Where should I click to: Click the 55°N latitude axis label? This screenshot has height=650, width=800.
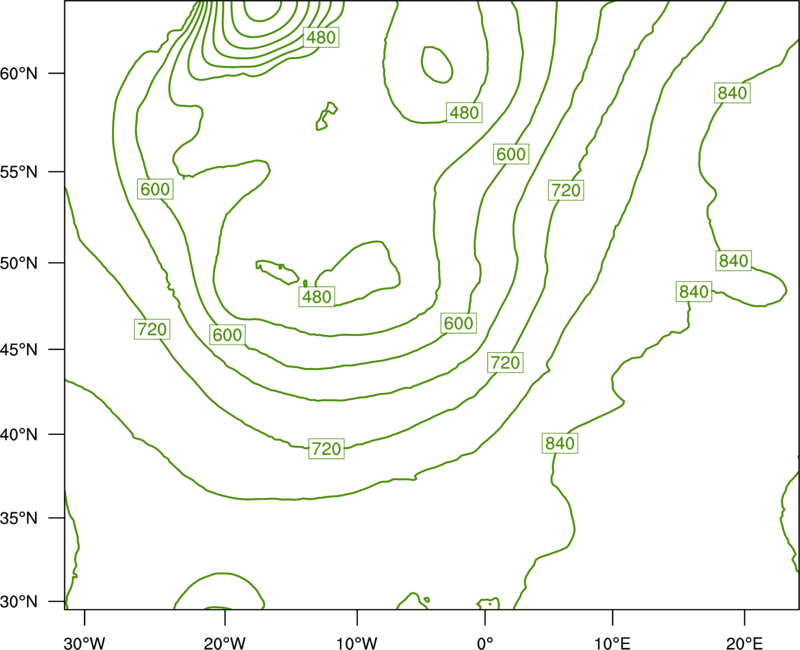19,172
